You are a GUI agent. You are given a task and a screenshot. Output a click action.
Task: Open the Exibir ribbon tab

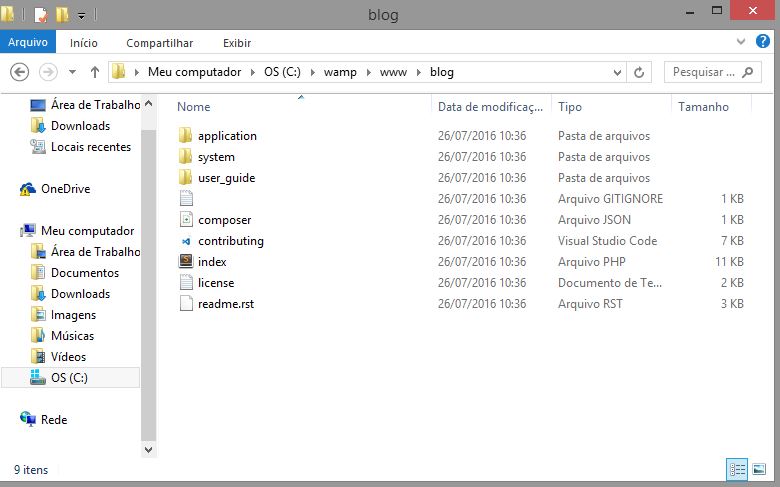point(237,43)
